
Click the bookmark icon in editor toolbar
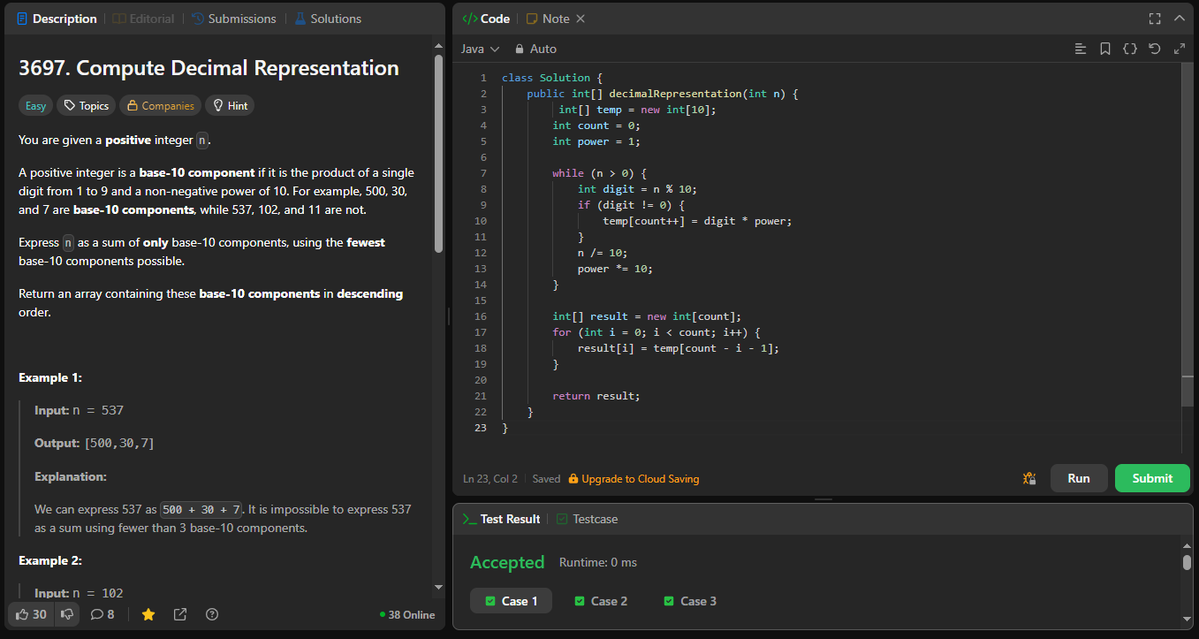click(1105, 49)
